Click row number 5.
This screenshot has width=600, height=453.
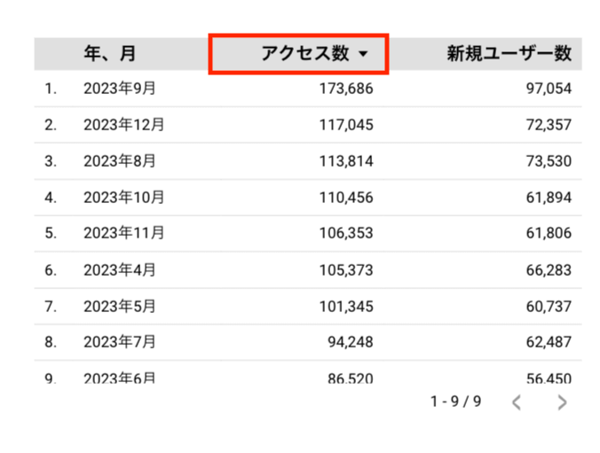51,233
